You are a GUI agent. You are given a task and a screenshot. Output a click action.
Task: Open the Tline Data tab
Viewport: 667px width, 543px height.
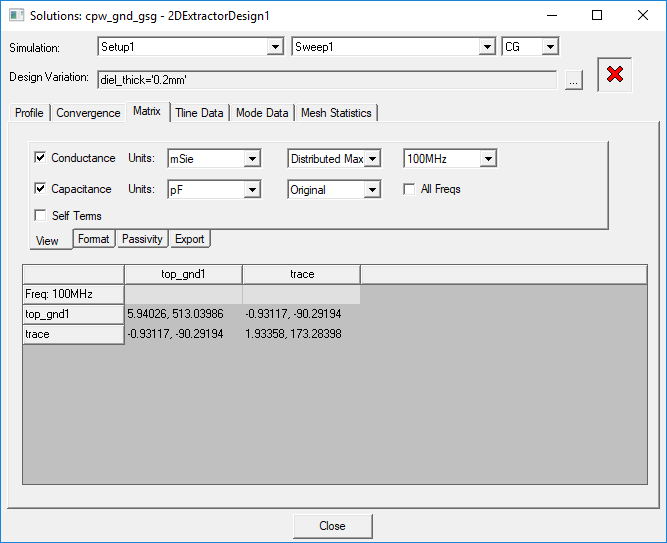[x=199, y=113]
